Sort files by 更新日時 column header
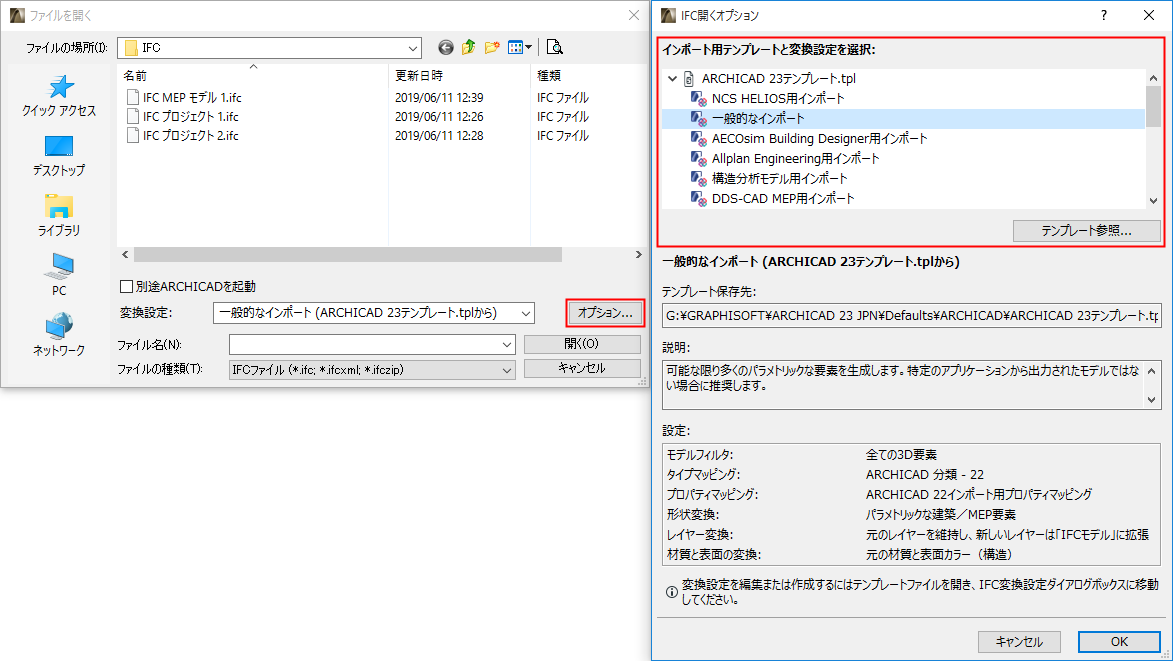Image resolution: width=1173 pixels, height=661 pixels. [x=419, y=76]
